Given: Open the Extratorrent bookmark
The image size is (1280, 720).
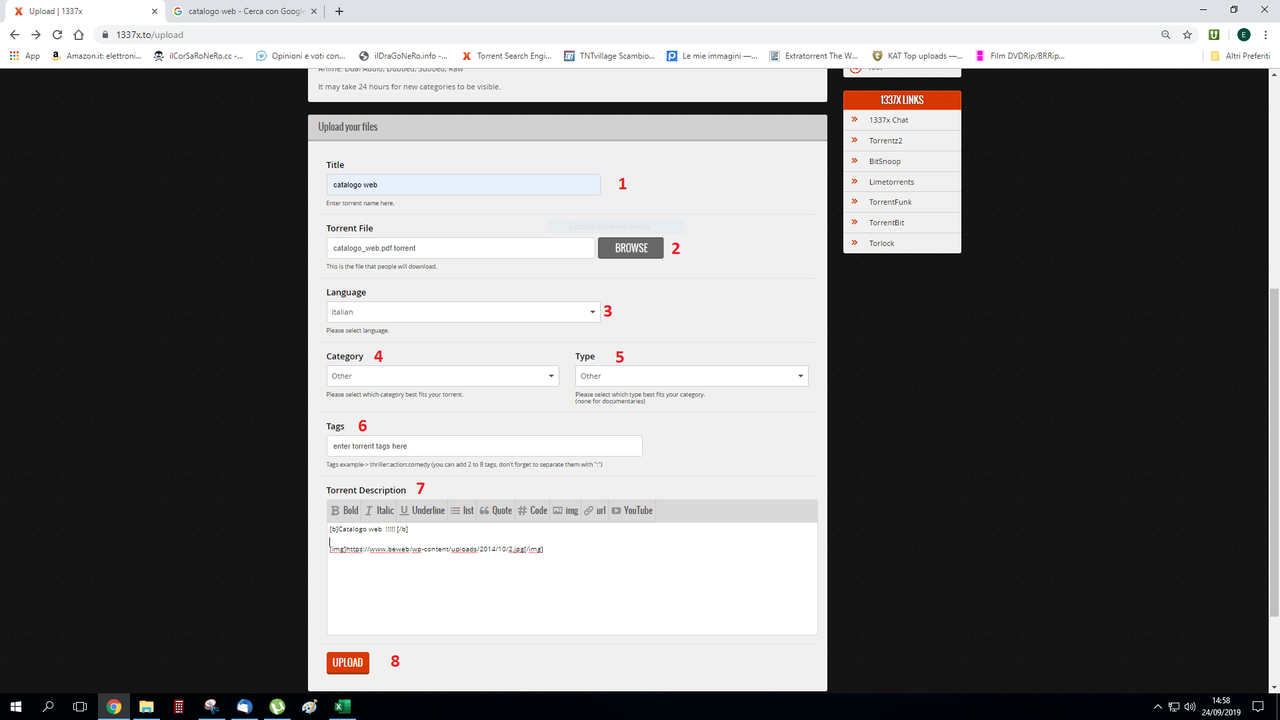Looking at the screenshot, I should coord(813,56).
